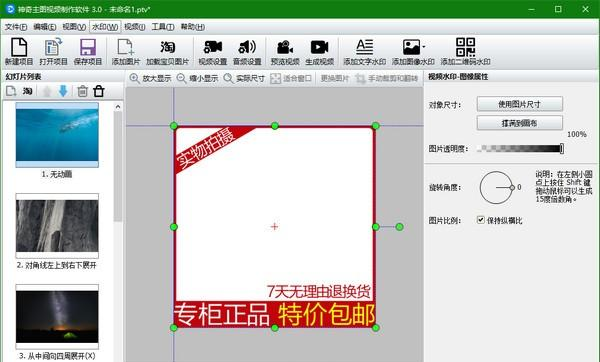The width and height of the screenshot is (600, 362).
Task: Open the 帮助(H) menu
Action: tap(192, 27)
